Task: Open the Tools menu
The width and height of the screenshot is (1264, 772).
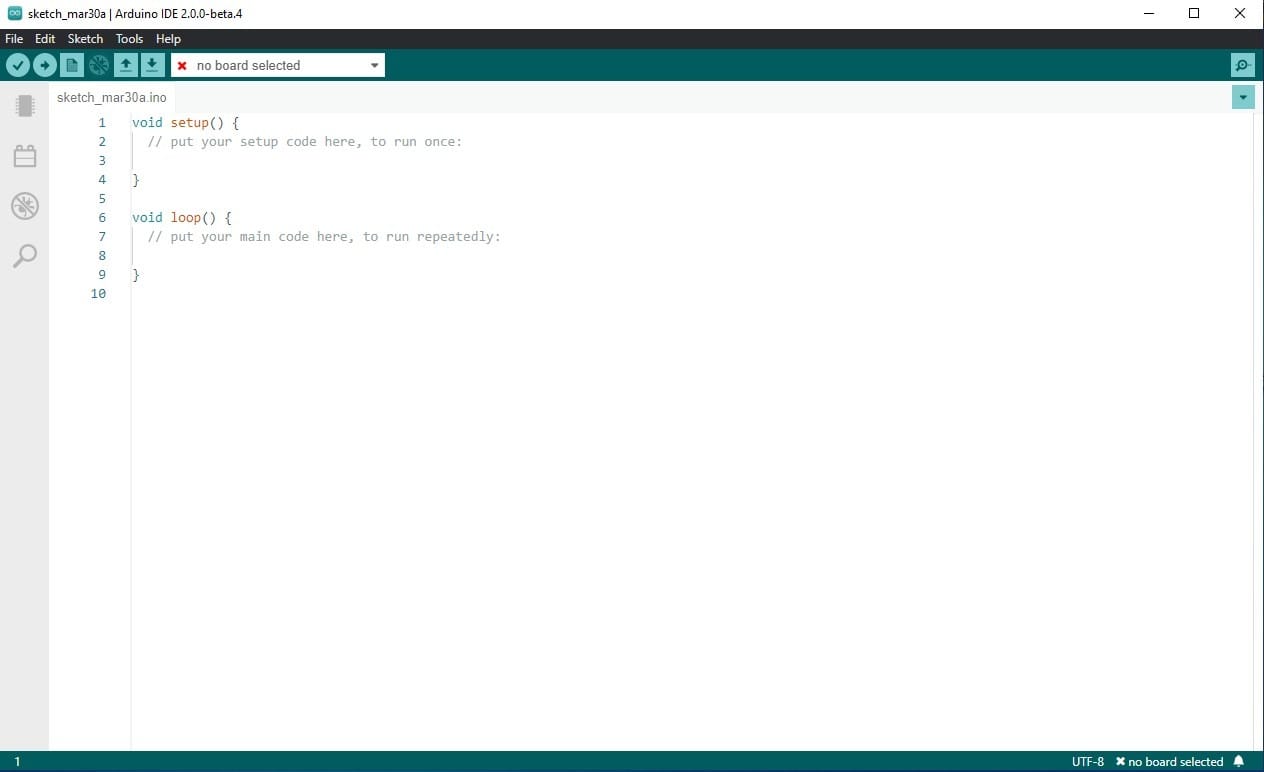Action: 129,39
